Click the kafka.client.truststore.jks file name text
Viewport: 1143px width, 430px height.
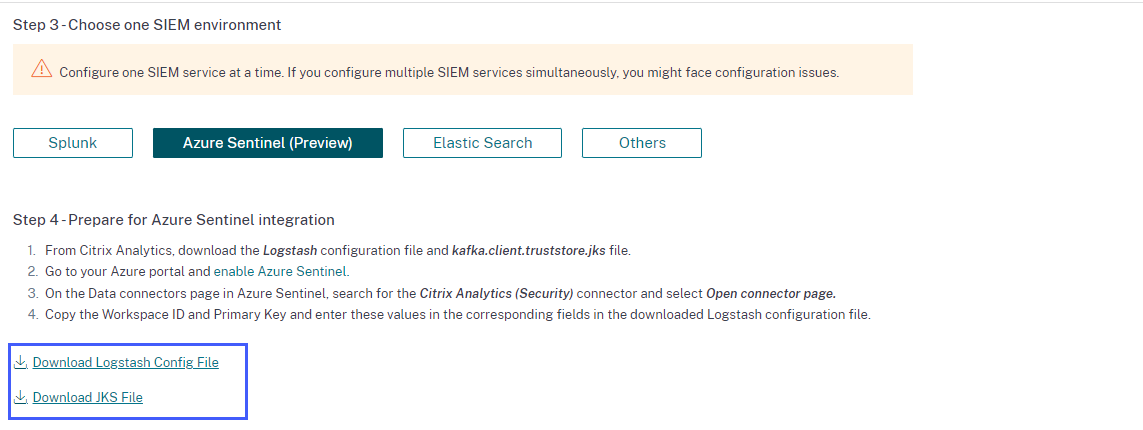point(528,250)
